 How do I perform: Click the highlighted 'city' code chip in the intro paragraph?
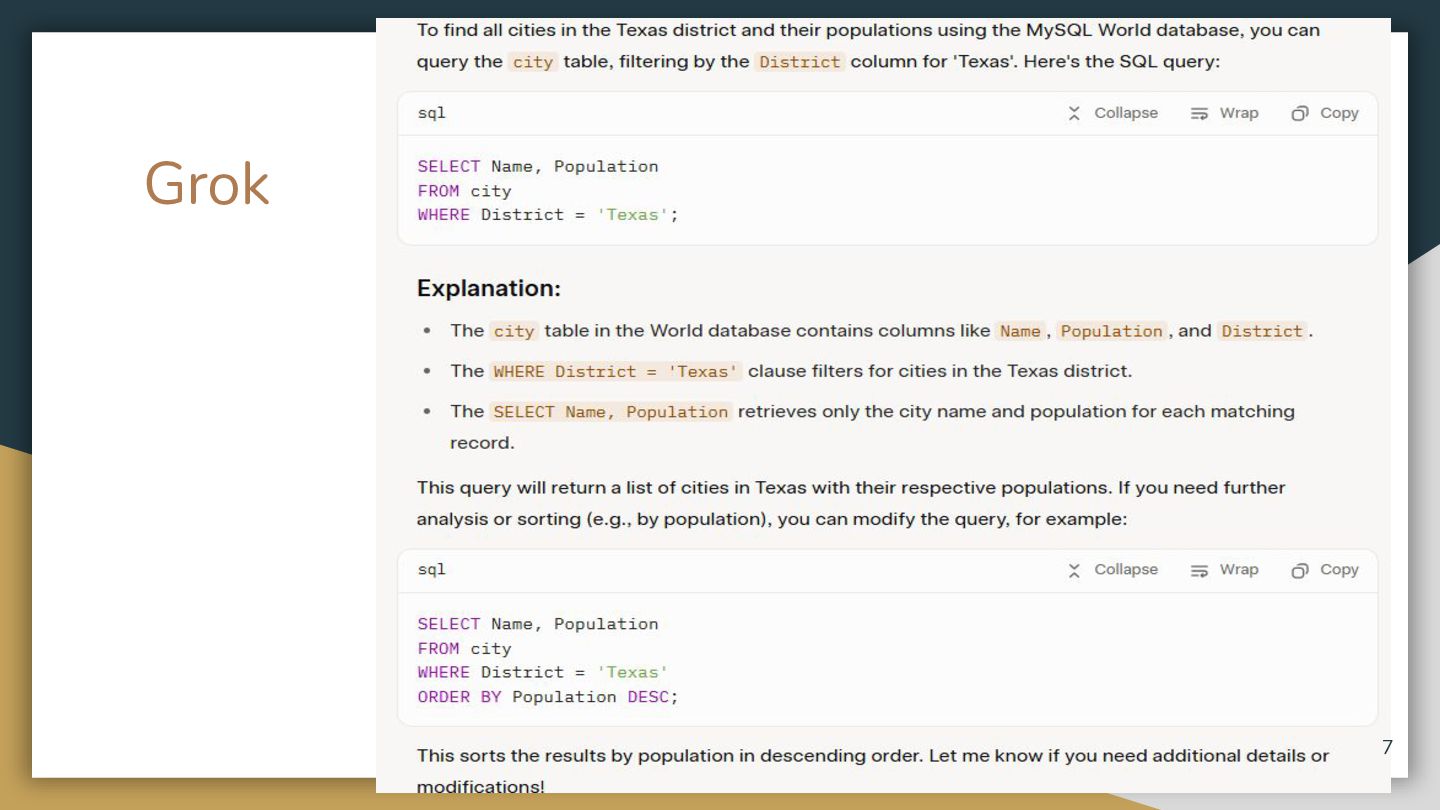pyautogui.click(x=532, y=62)
